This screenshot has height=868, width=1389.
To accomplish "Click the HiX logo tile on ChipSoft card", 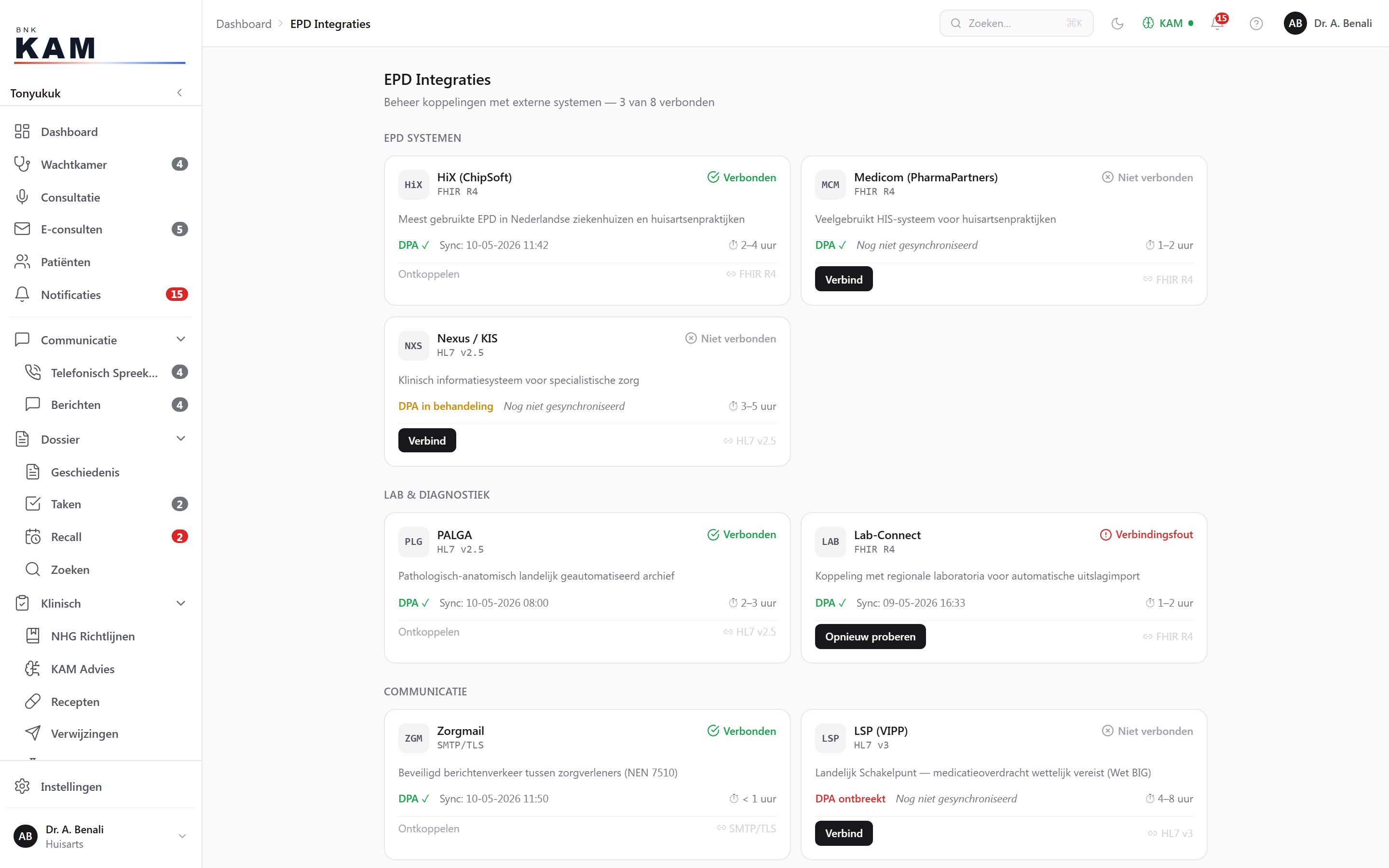I will [413, 185].
